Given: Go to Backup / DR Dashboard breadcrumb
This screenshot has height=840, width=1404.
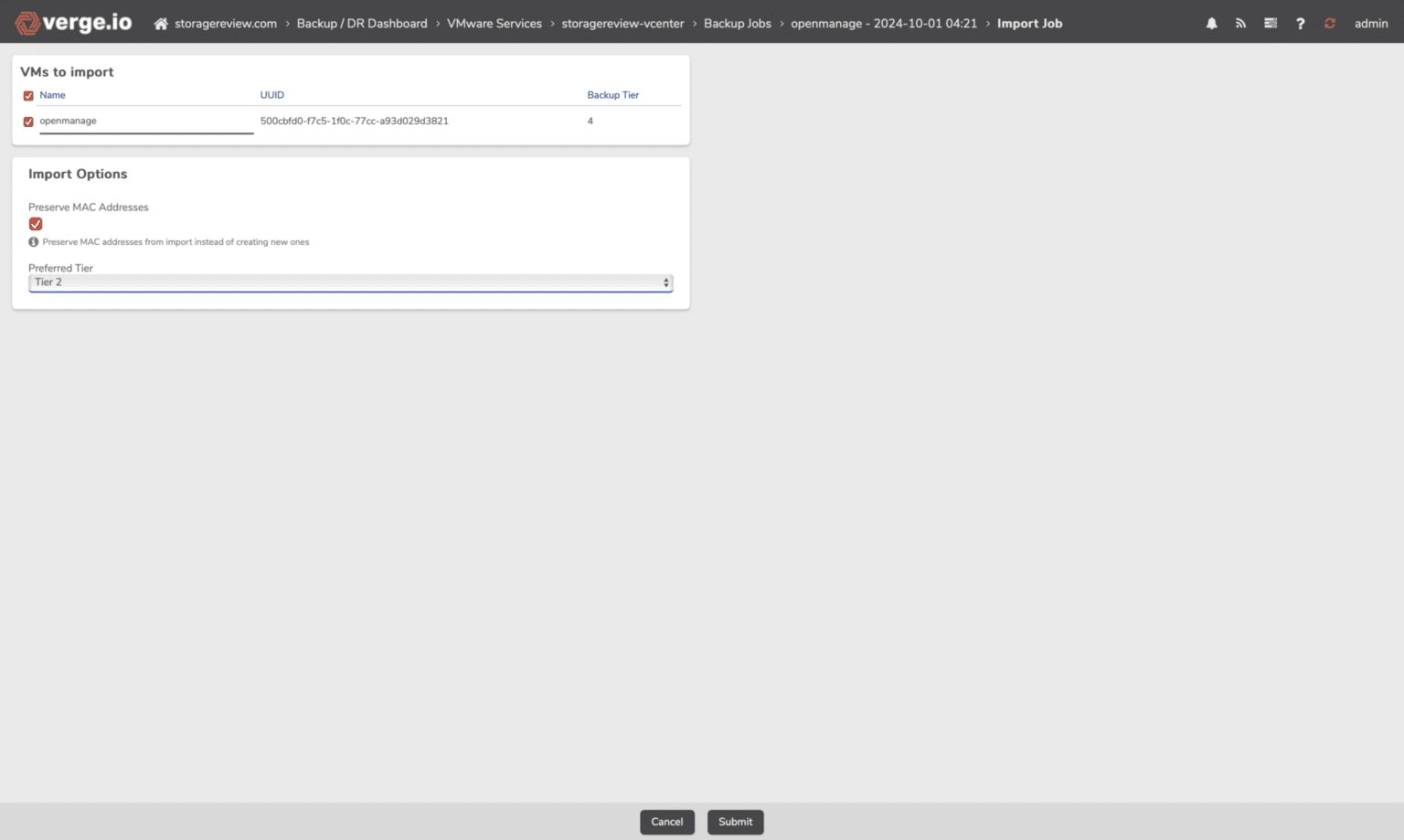Looking at the screenshot, I should click(361, 24).
